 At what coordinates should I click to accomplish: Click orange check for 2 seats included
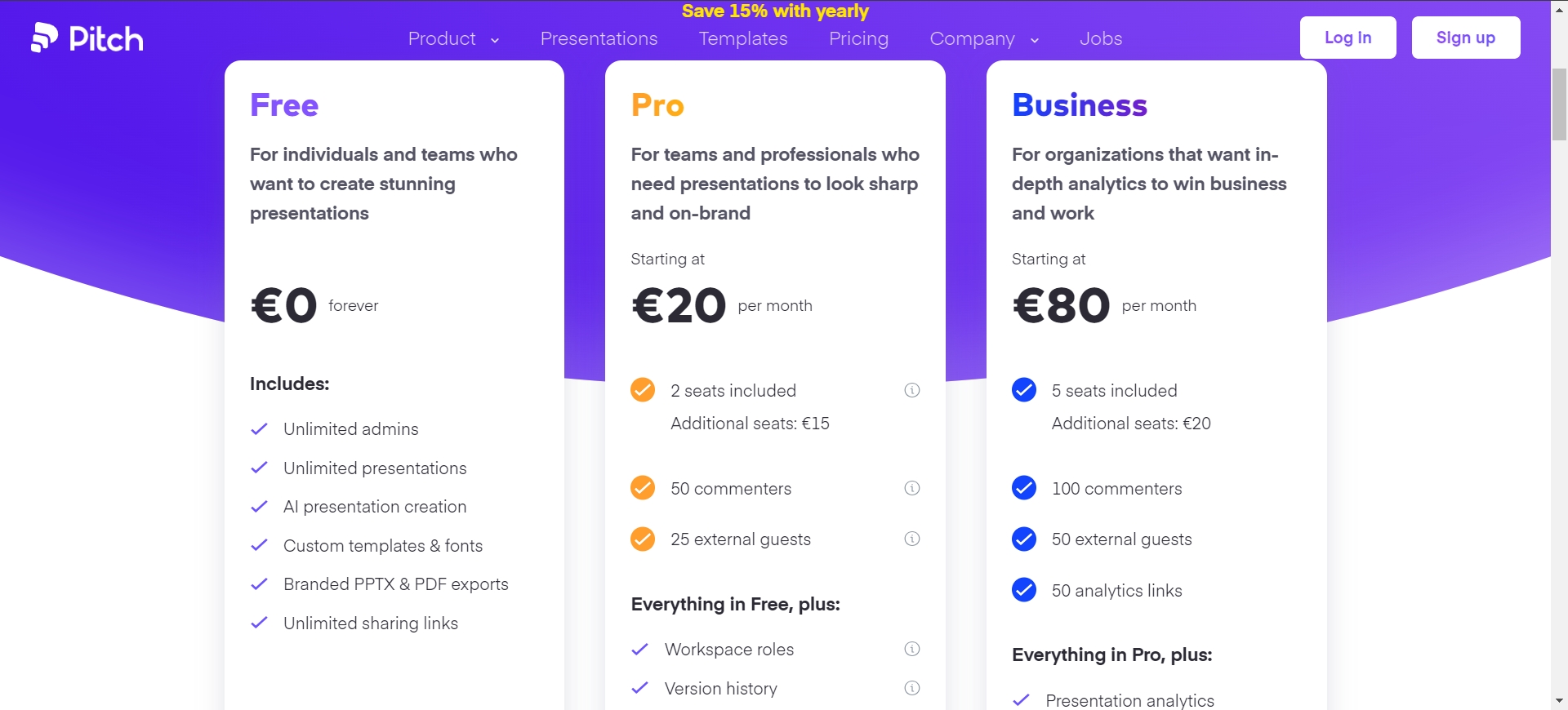tap(643, 390)
